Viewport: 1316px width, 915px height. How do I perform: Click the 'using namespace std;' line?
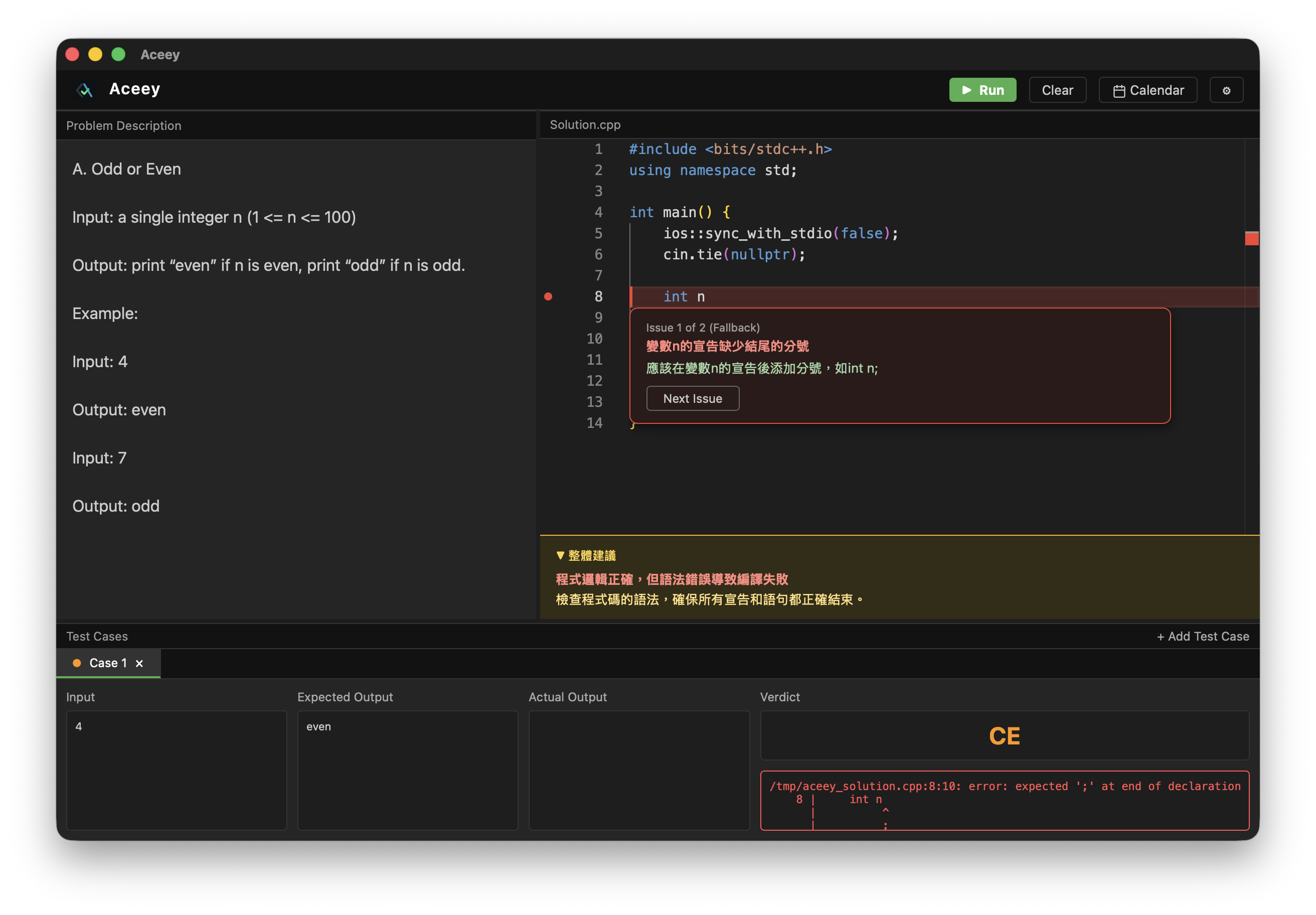click(x=713, y=170)
